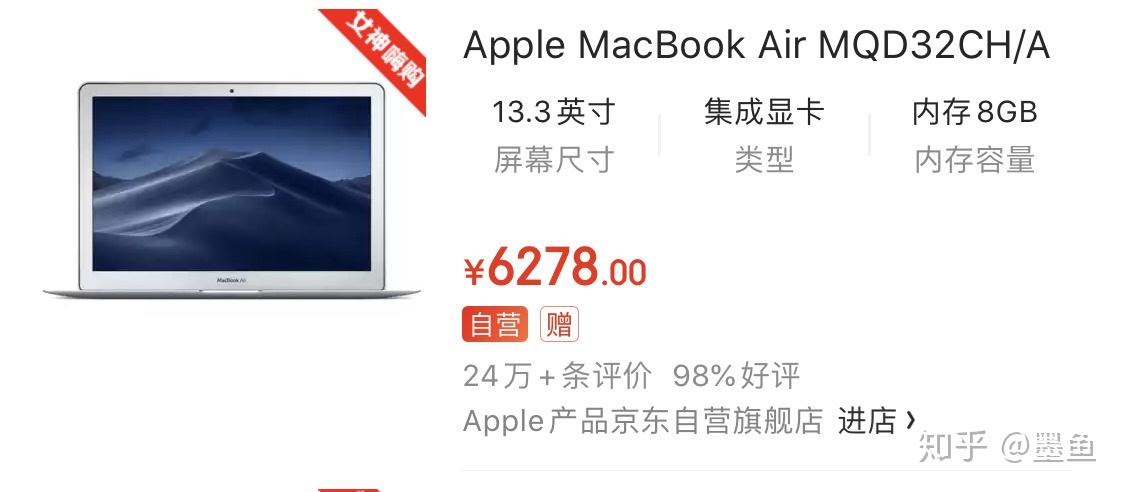Select the 集成显卡 spec value
Screen dimensions: 1125x492
click(x=764, y=113)
